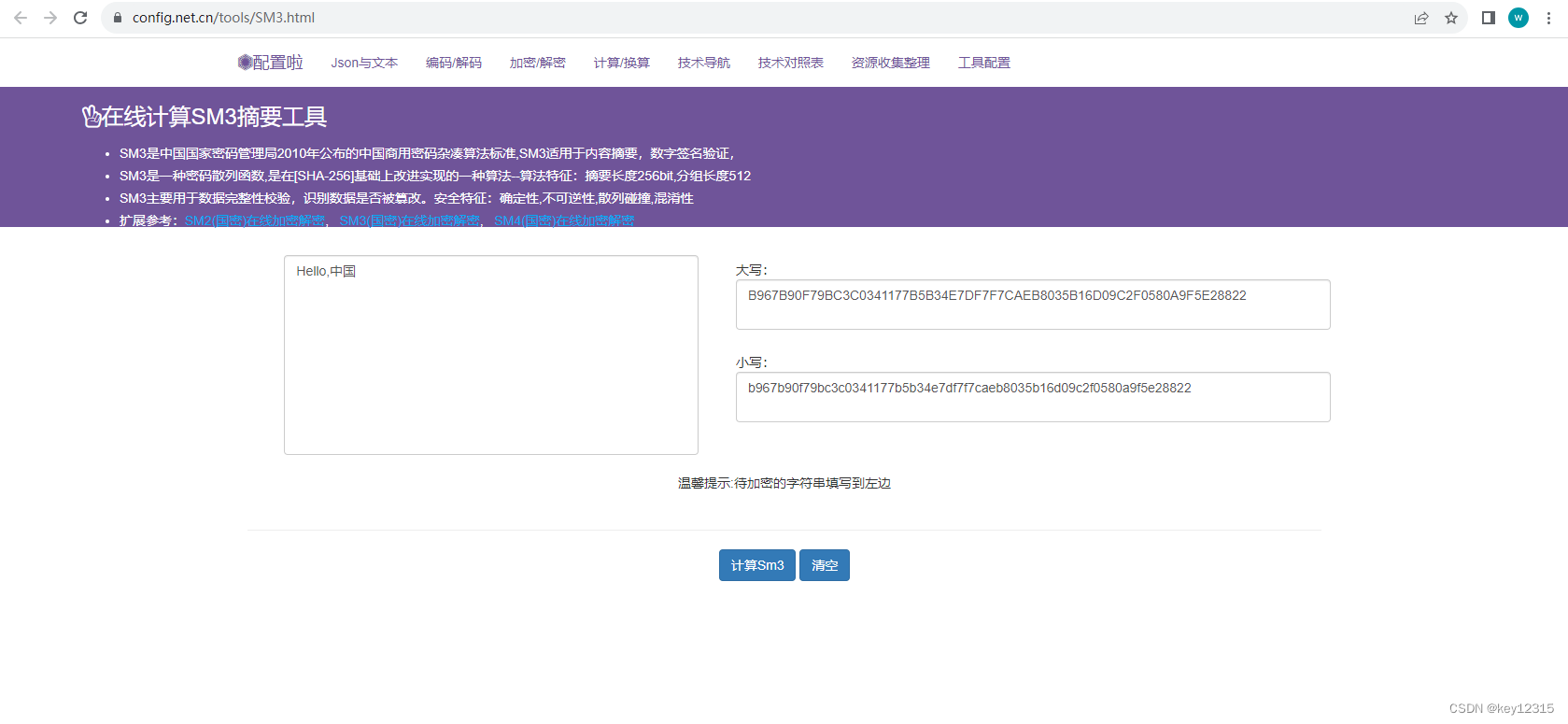Open the 技术导航 menu
The image size is (1568, 724).
(x=704, y=63)
